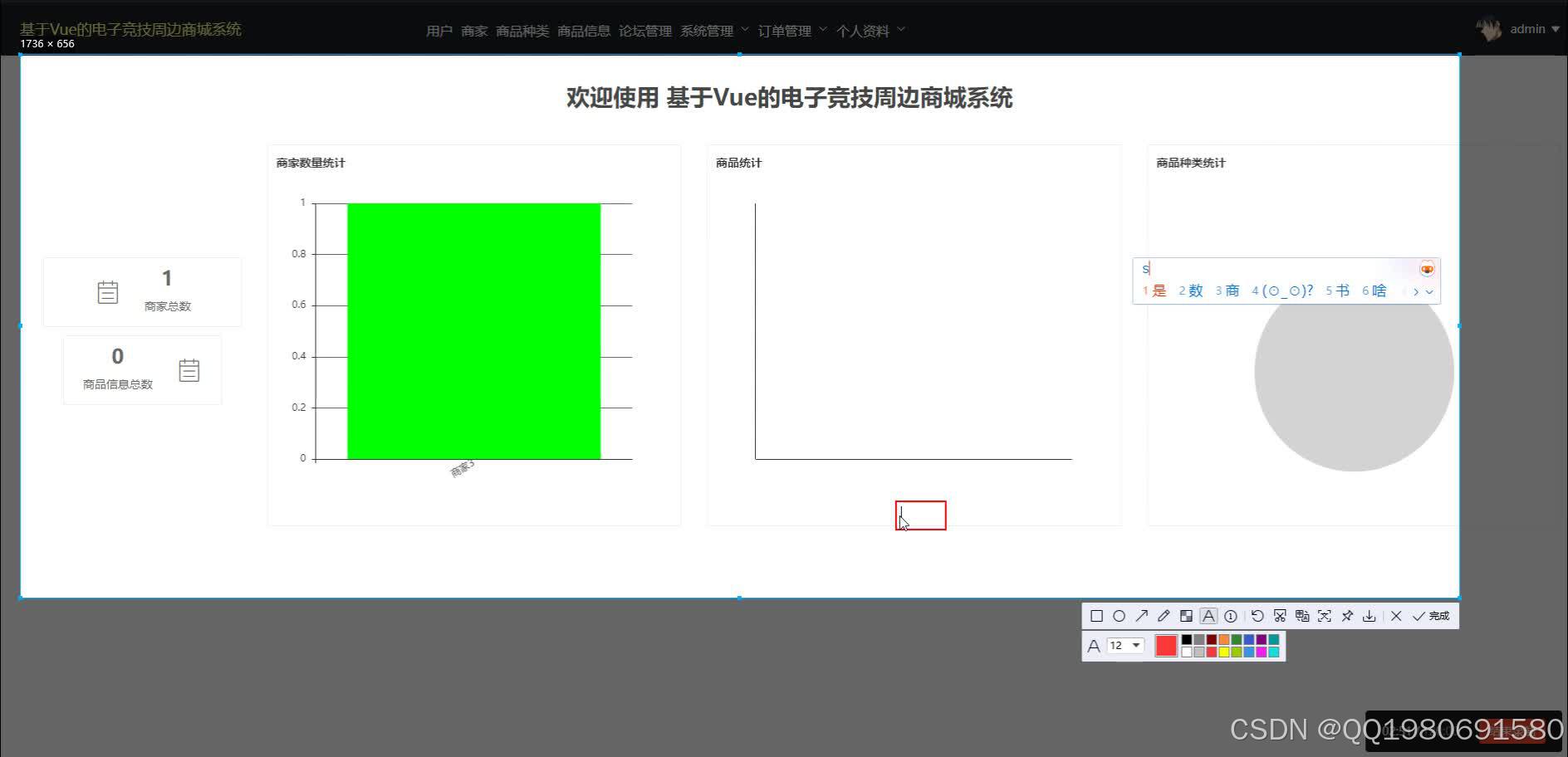Viewport: 1568px width, 757px height.
Task: Save the screenshot with download icon
Action: tap(1370, 616)
